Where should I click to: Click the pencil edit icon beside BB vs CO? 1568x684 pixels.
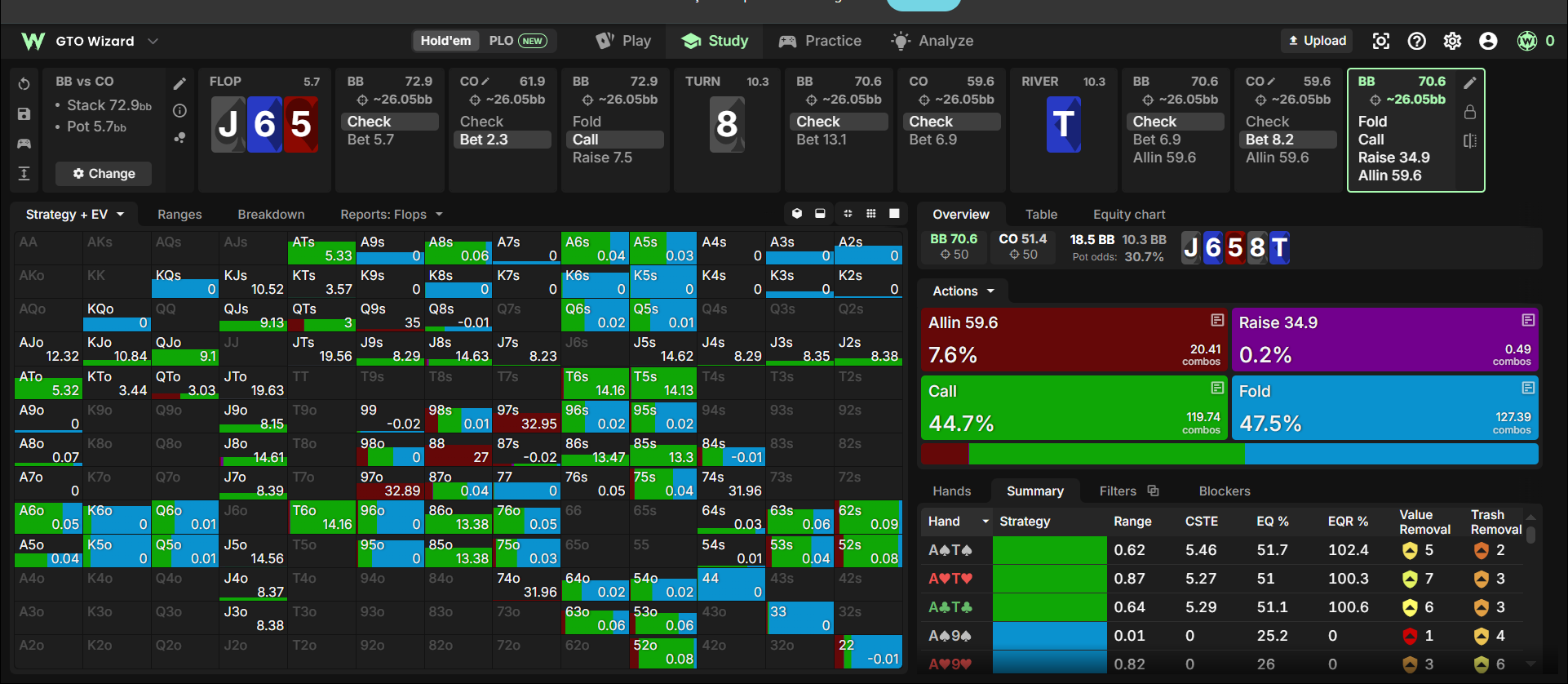point(179,83)
